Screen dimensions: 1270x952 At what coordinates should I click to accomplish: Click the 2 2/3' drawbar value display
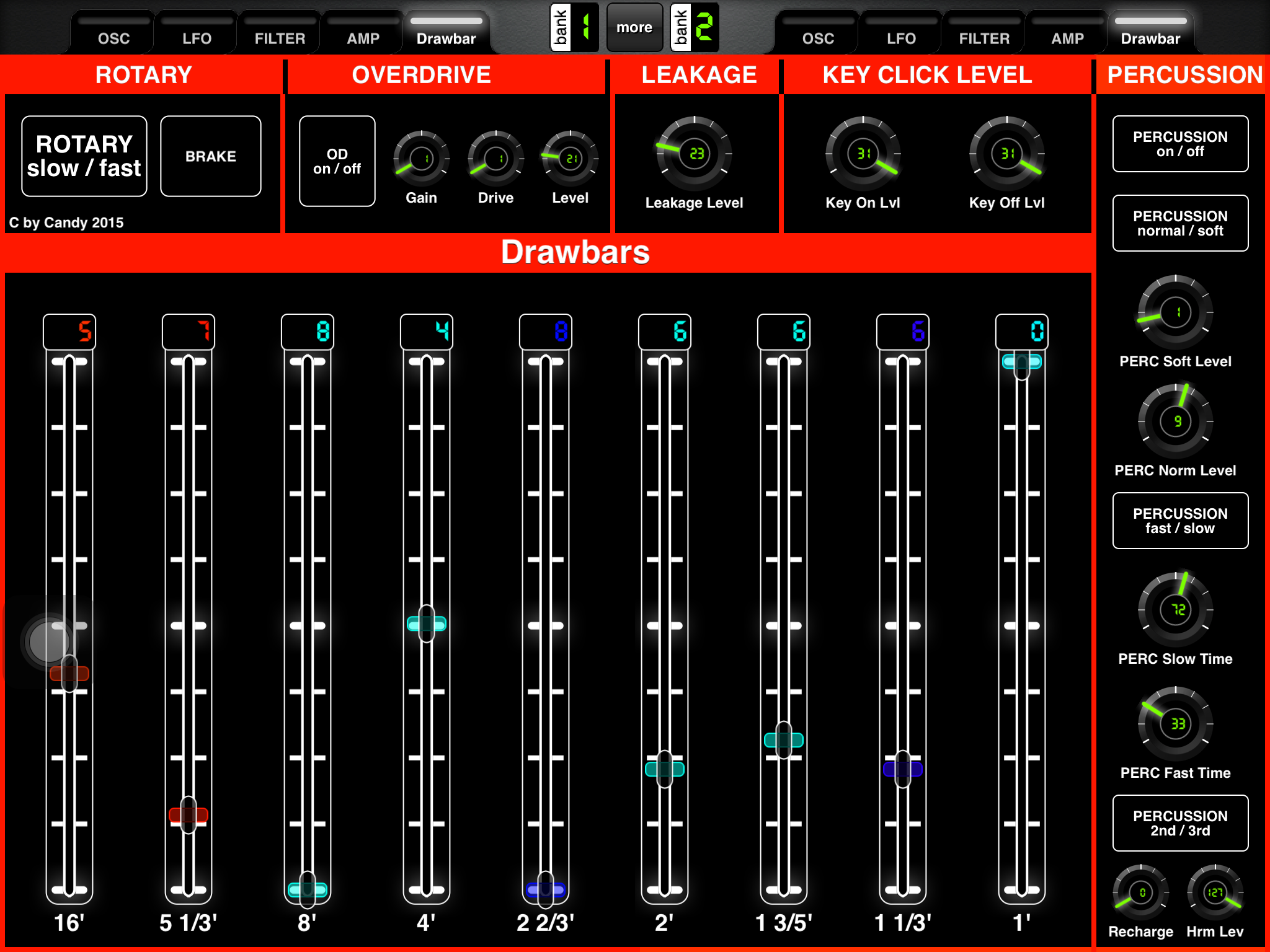point(546,332)
